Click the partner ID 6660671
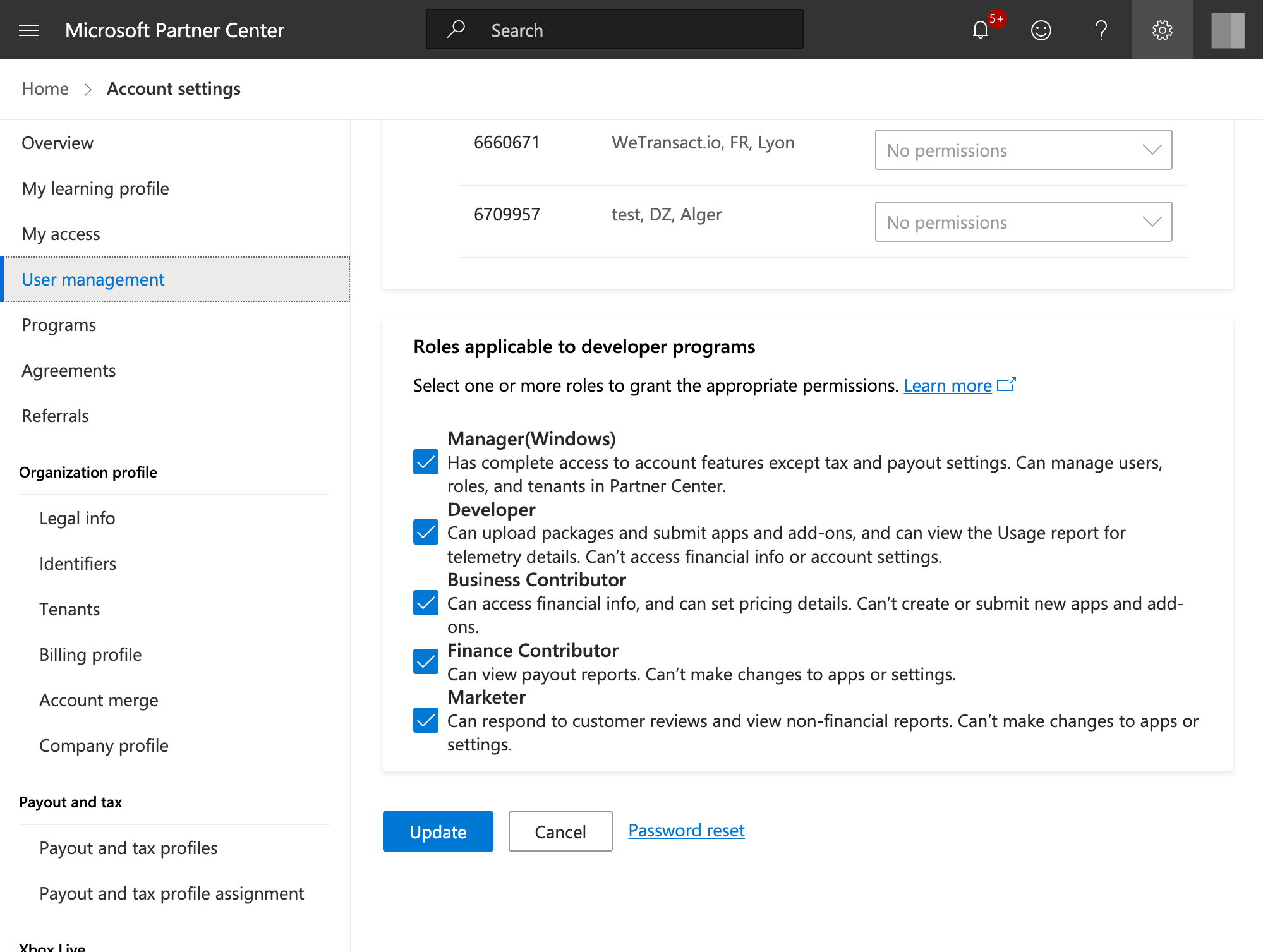The height and width of the screenshot is (952, 1263). [x=507, y=142]
